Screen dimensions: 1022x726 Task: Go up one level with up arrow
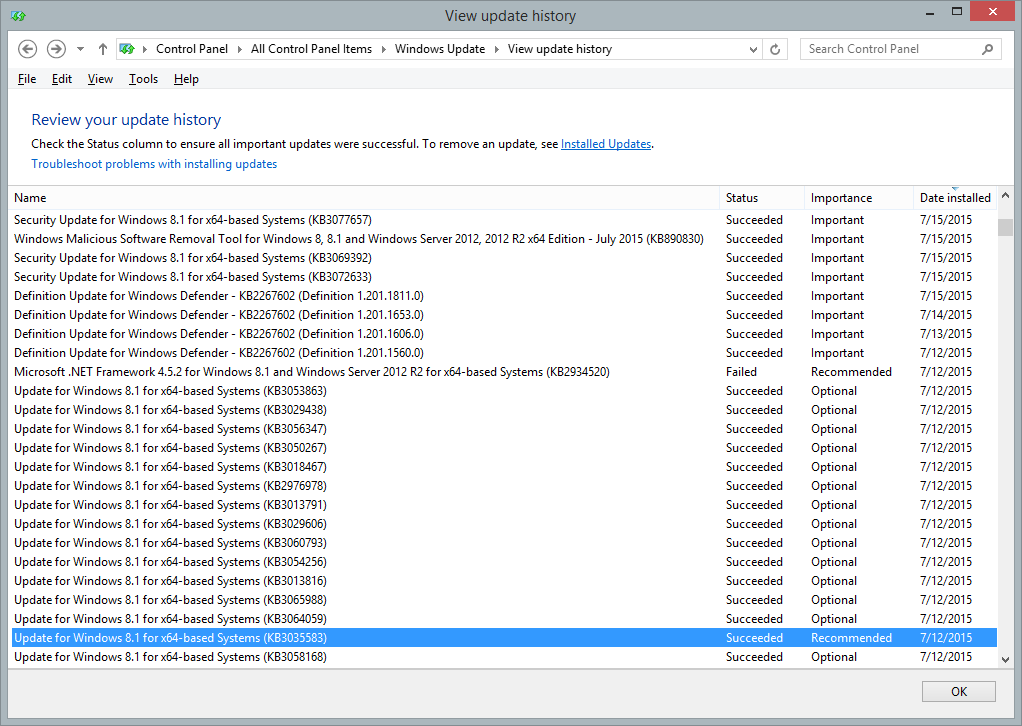103,49
